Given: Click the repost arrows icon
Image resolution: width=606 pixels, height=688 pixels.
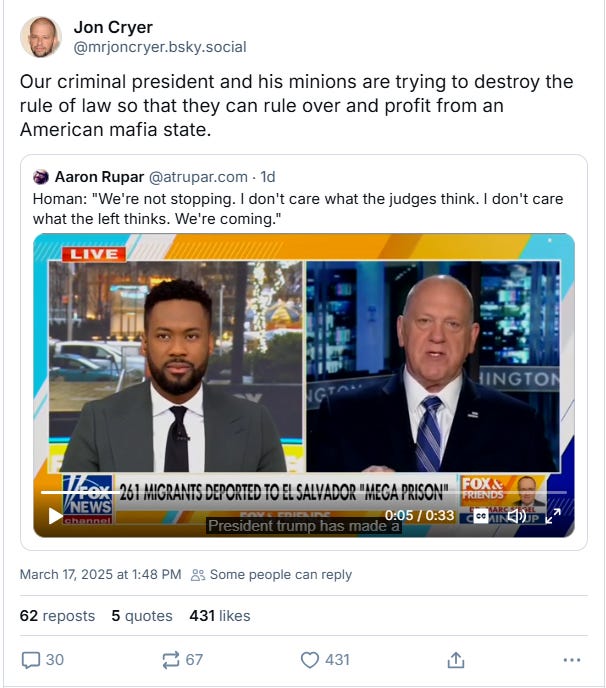Looking at the screenshot, I should [171, 660].
